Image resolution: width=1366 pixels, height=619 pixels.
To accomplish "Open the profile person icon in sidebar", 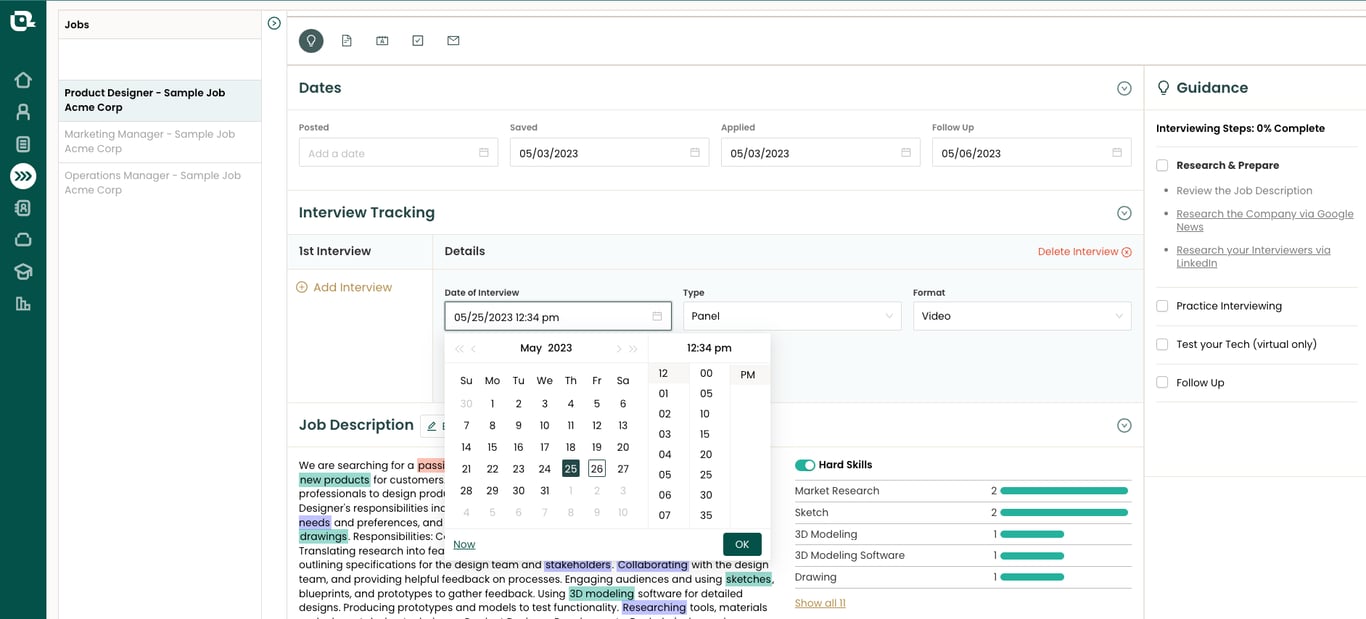I will point(23,112).
